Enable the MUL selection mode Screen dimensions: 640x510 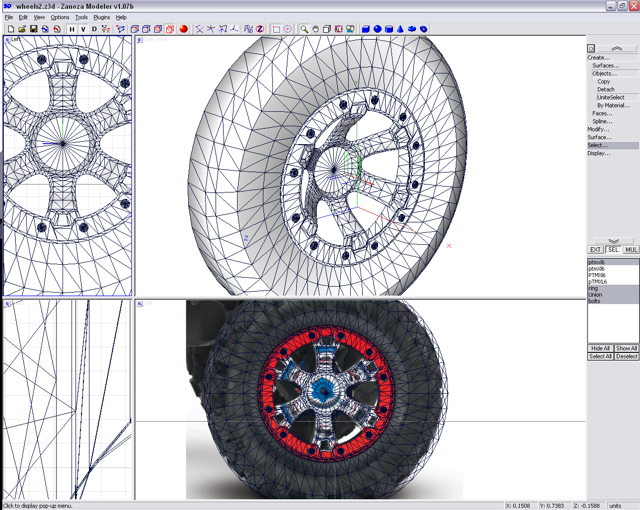point(630,249)
